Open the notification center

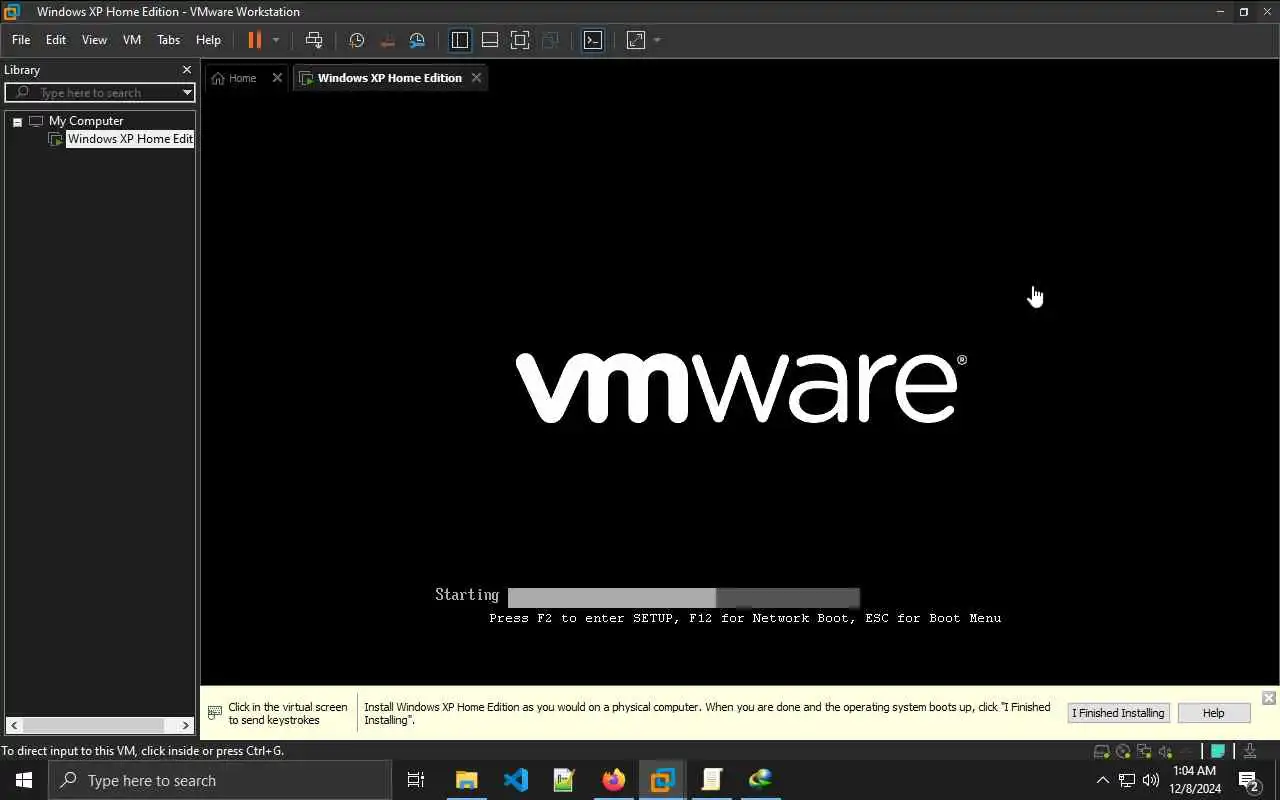(1249, 780)
